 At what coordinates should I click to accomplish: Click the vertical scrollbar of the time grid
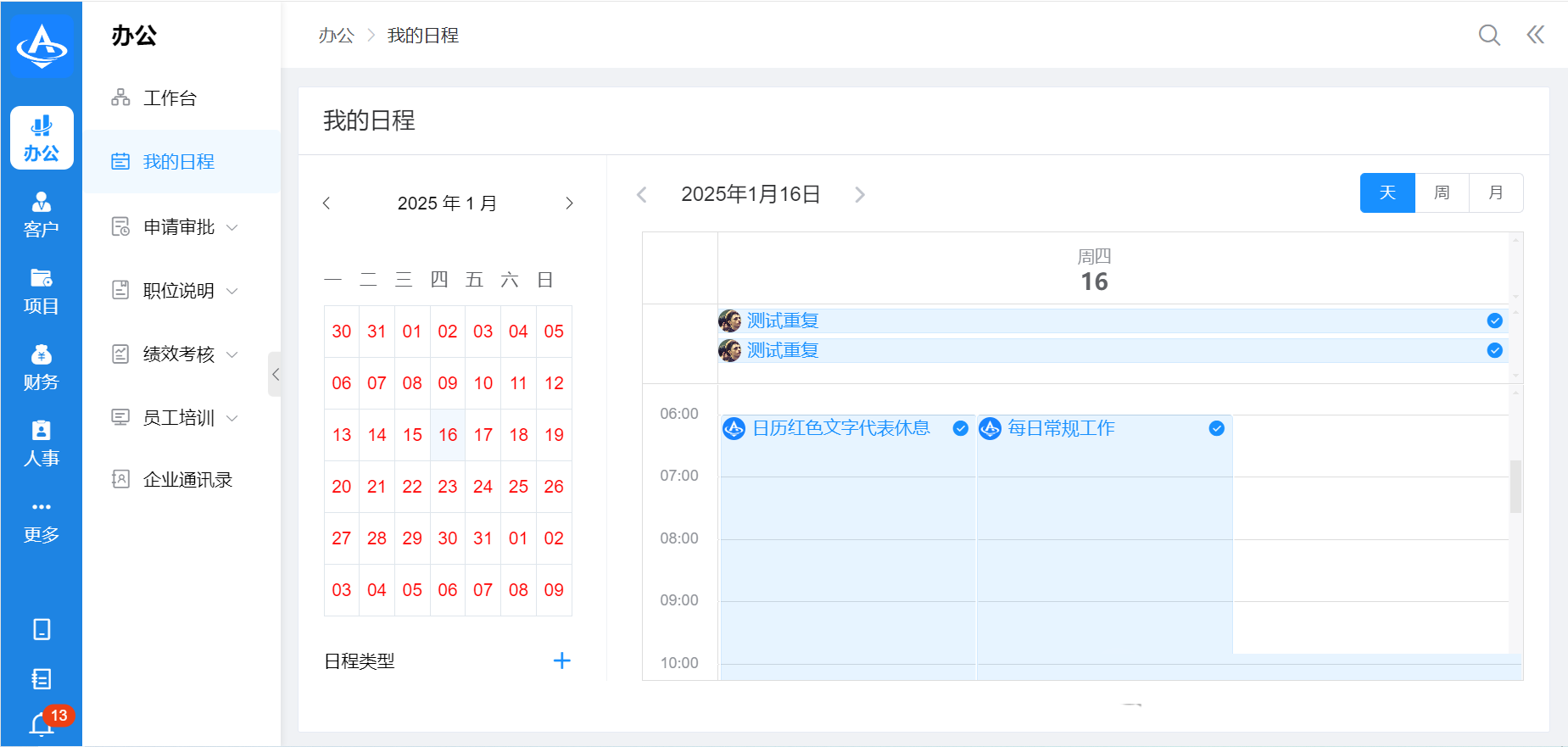coord(1515,487)
